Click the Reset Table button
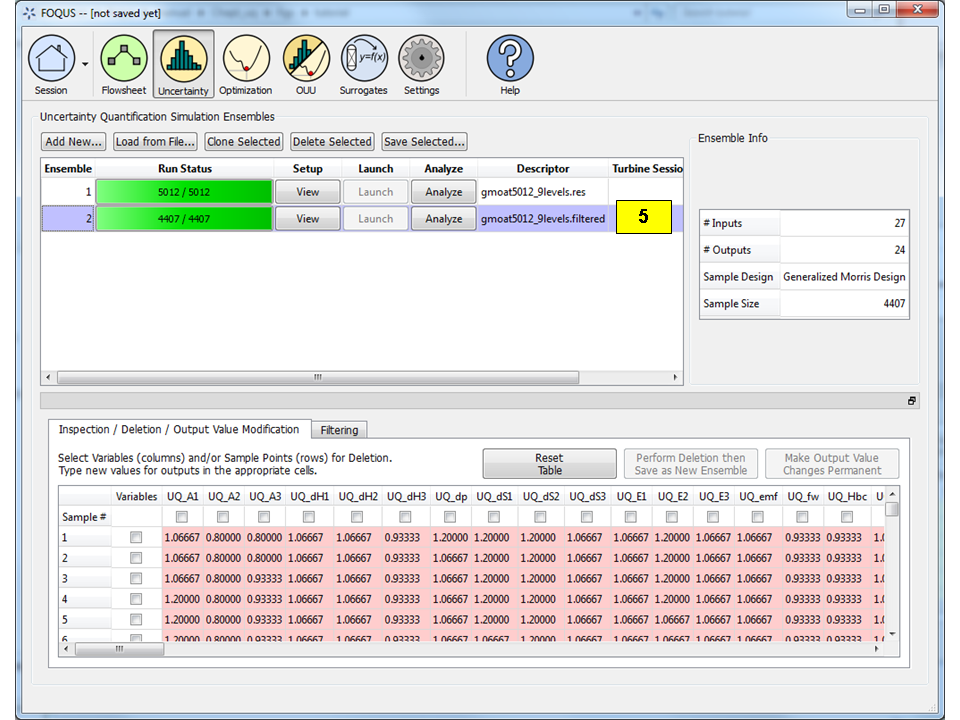 (549, 463)
